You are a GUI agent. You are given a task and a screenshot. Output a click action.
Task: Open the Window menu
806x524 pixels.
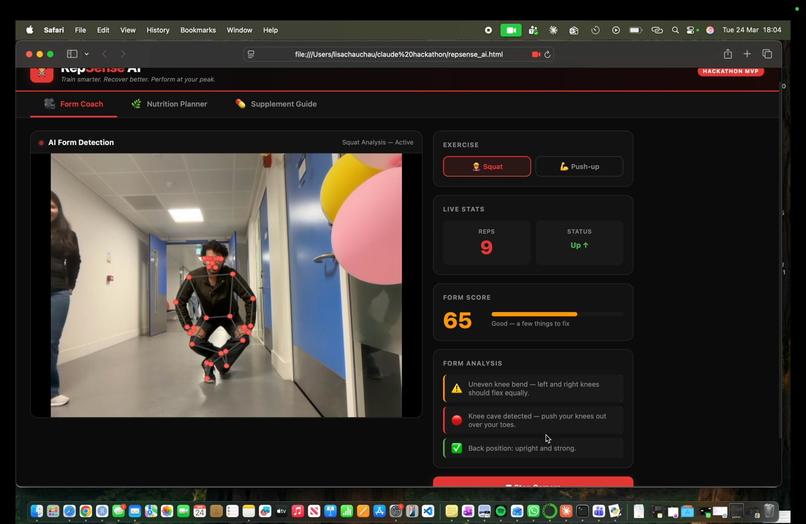pos(240,30)
